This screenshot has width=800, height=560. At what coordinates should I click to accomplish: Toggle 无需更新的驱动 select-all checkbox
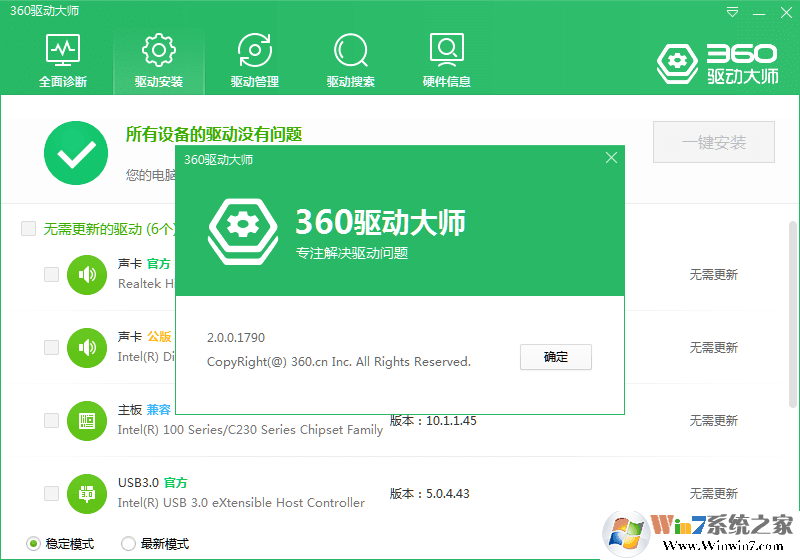click(x=29, y=229)
